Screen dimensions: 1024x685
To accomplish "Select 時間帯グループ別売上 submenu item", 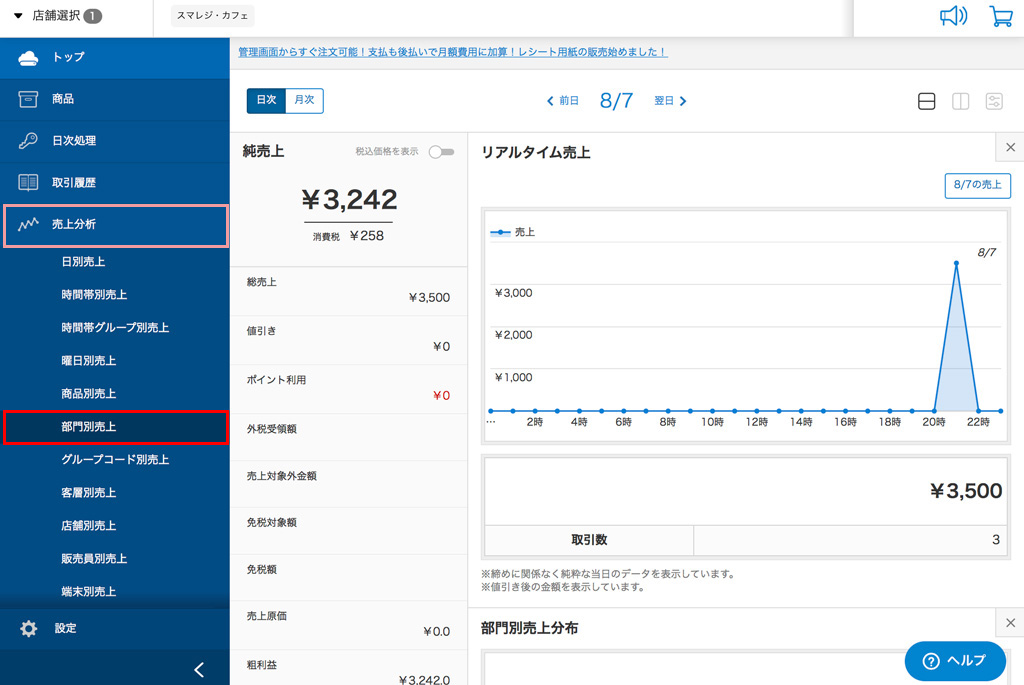I will coord(115,328).
